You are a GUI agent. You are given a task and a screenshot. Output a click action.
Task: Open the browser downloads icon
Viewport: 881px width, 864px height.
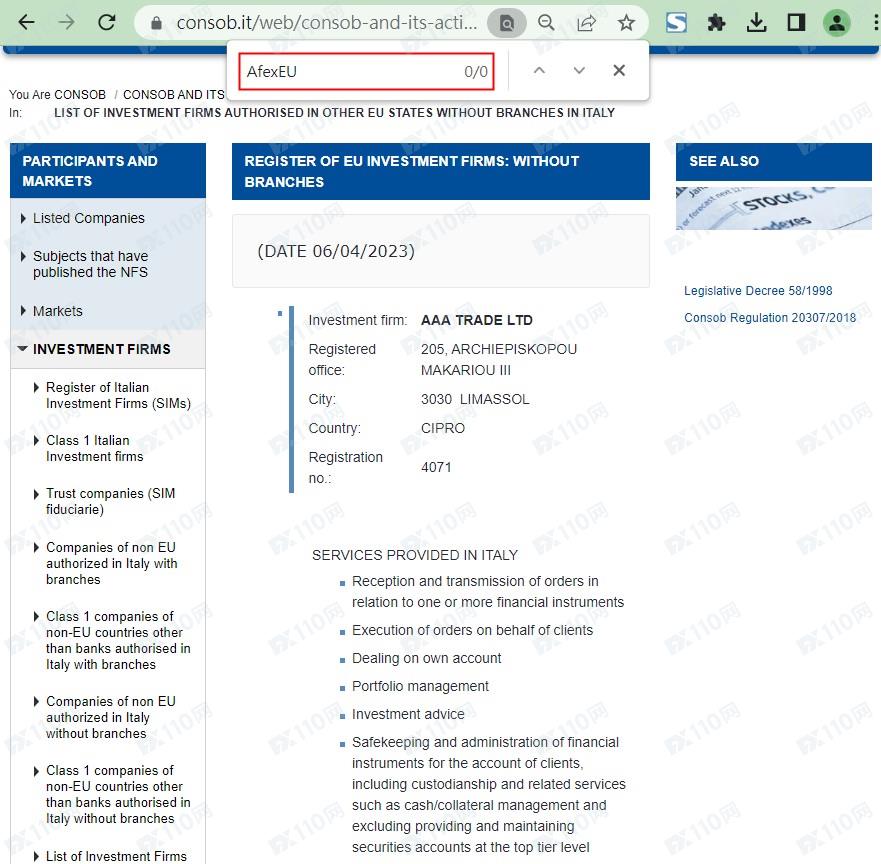pyautogui.click(x=756, y=22)
